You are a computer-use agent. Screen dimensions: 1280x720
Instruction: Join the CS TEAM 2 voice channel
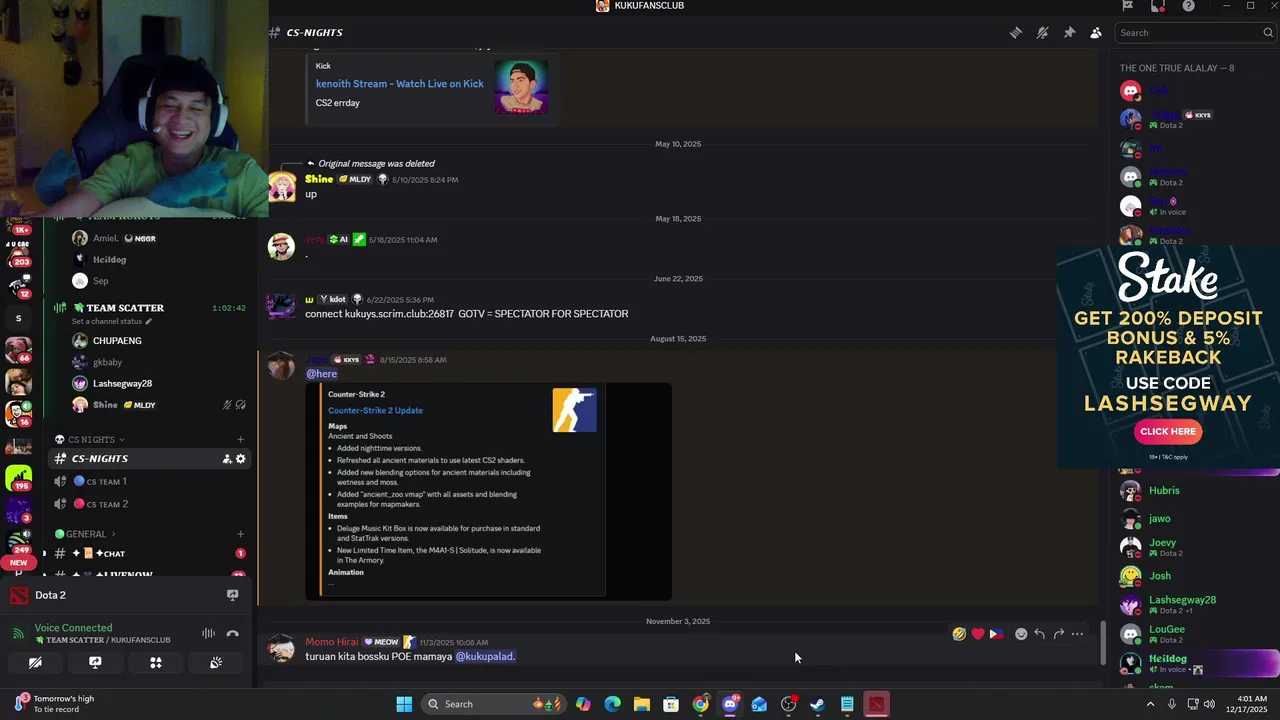coord(149,504)
